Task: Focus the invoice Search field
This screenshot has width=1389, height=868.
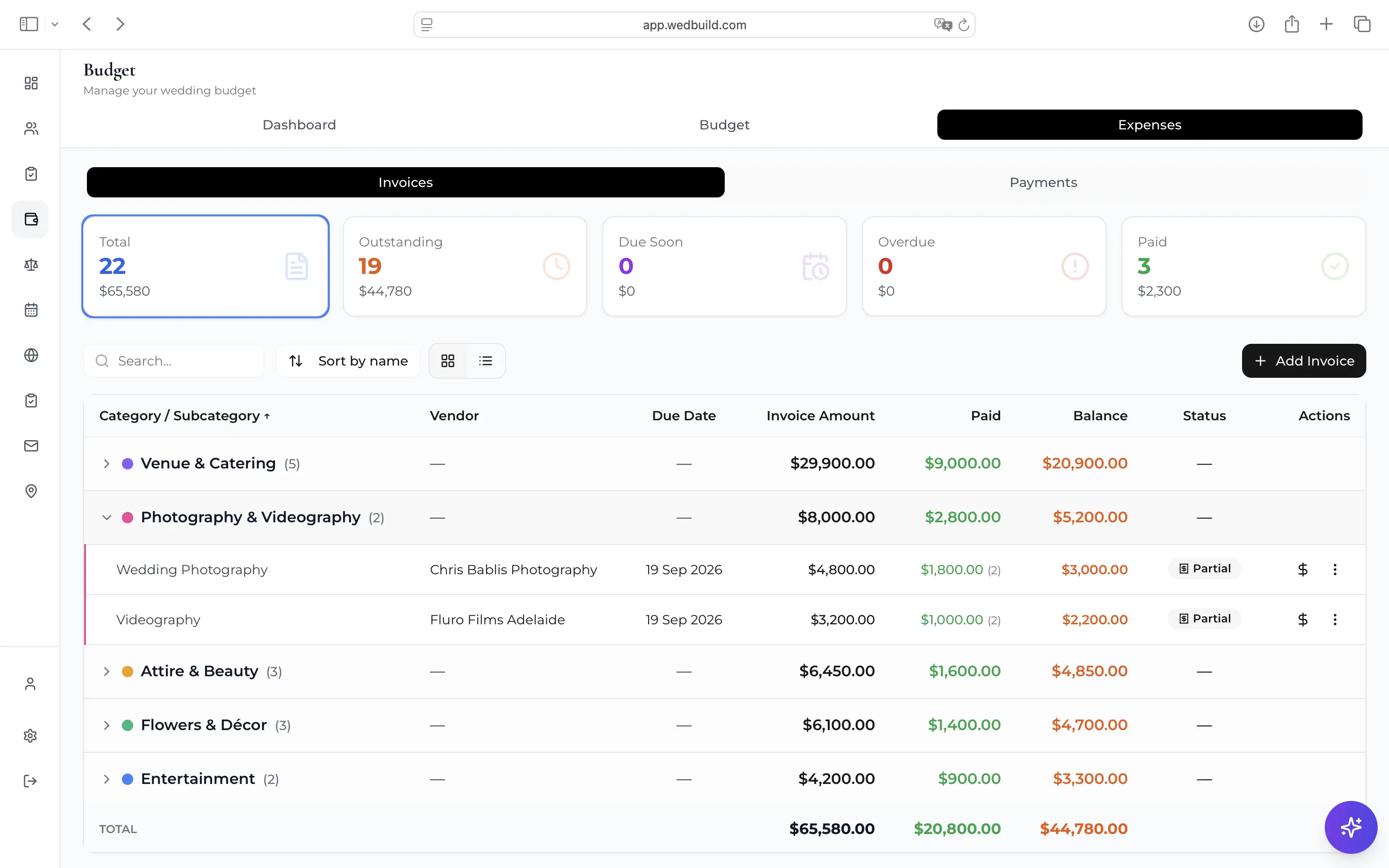Action: (x=174, y=361)
